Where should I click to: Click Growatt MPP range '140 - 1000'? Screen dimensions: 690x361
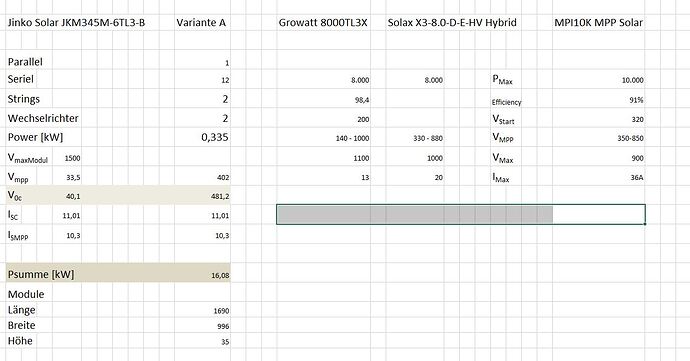click(352, 138)
